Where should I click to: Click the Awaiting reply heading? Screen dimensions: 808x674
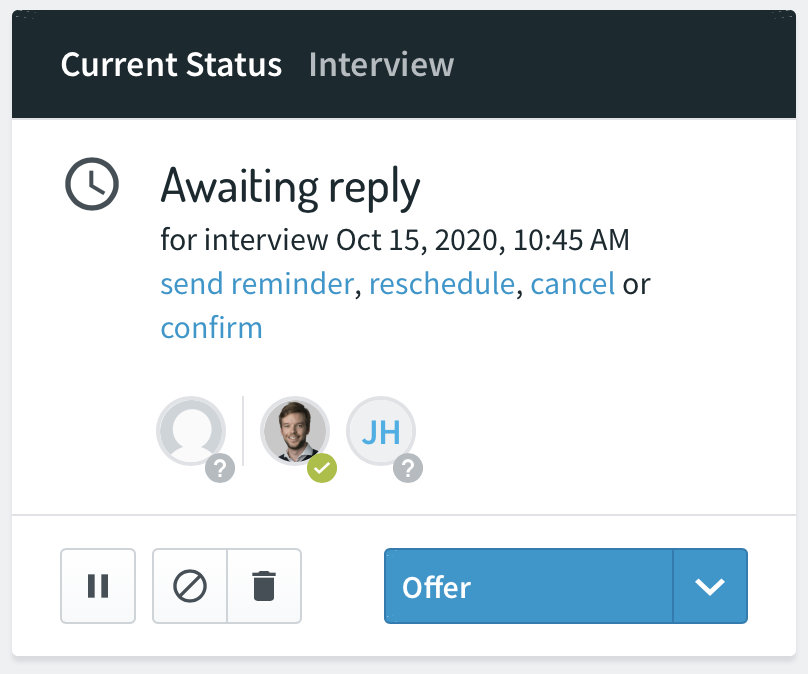tap(291, 188)
